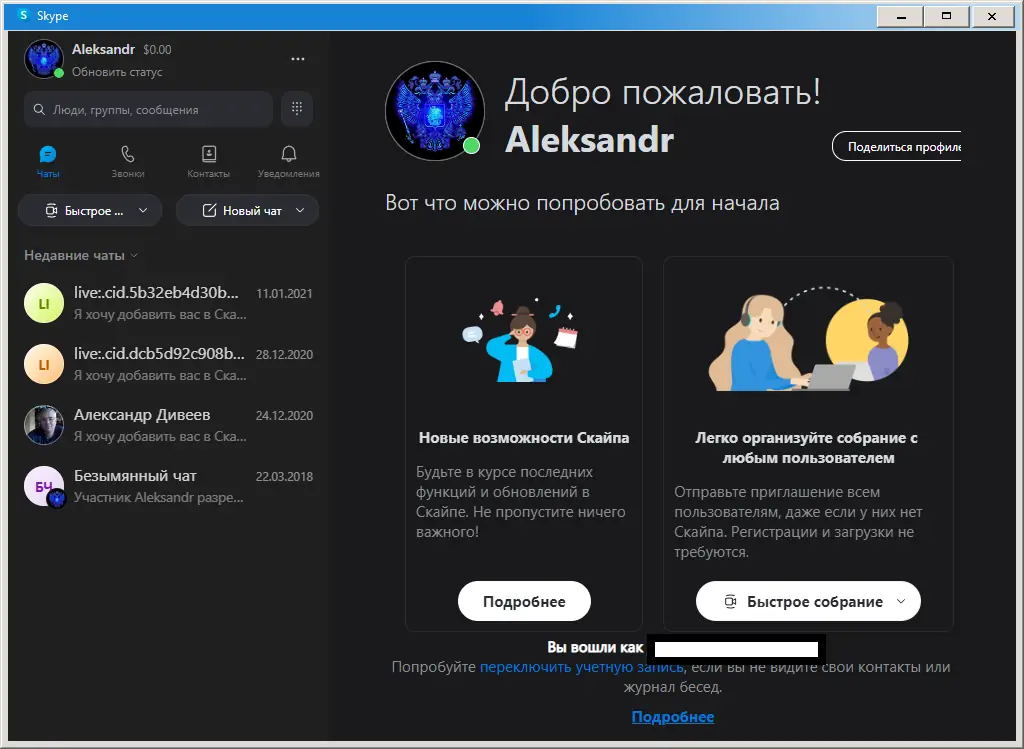Click the Новые возможности Скайпа illustration
This screenshot has height=749, width=1024.
[x=520, y=340]
